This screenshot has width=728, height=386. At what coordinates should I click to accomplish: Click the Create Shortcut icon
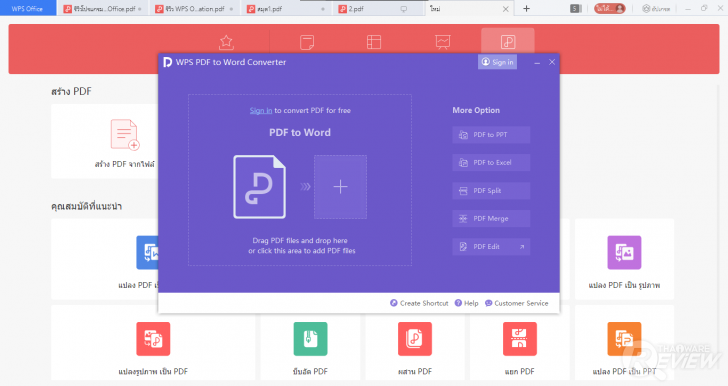point(394,303)
